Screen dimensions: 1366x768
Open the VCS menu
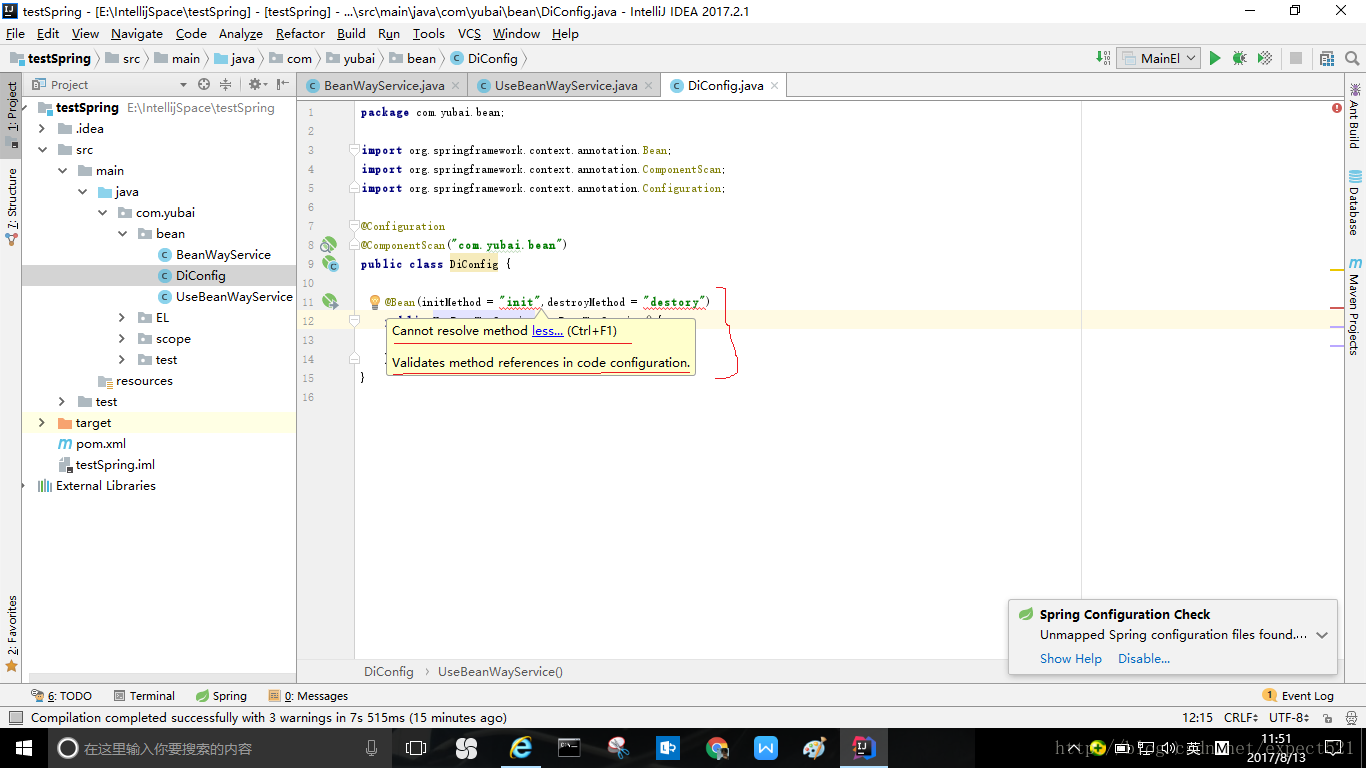tap(469, 33)
